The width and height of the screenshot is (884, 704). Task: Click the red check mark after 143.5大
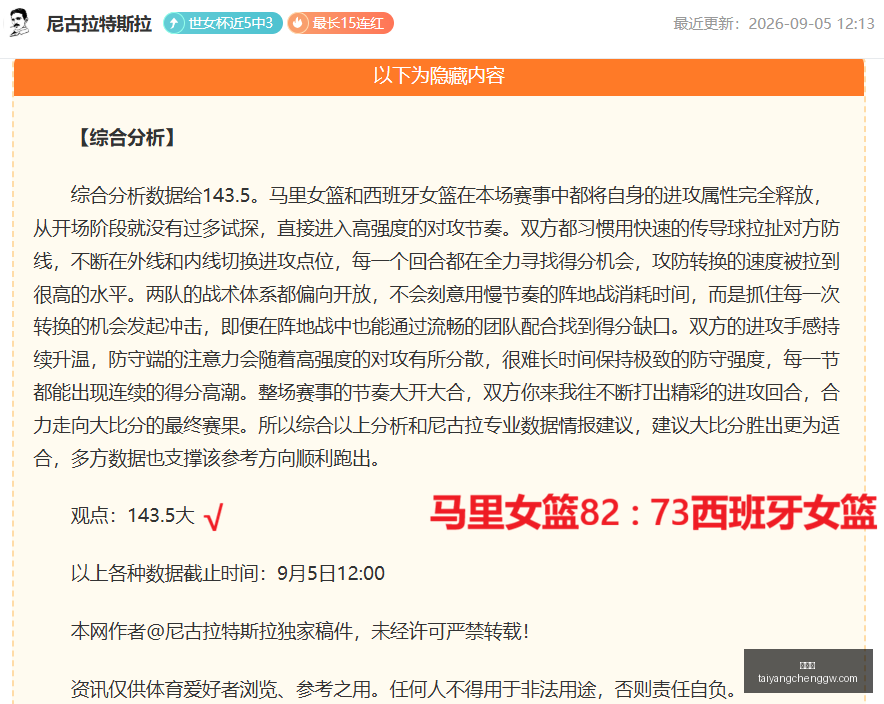coord(214,517)
